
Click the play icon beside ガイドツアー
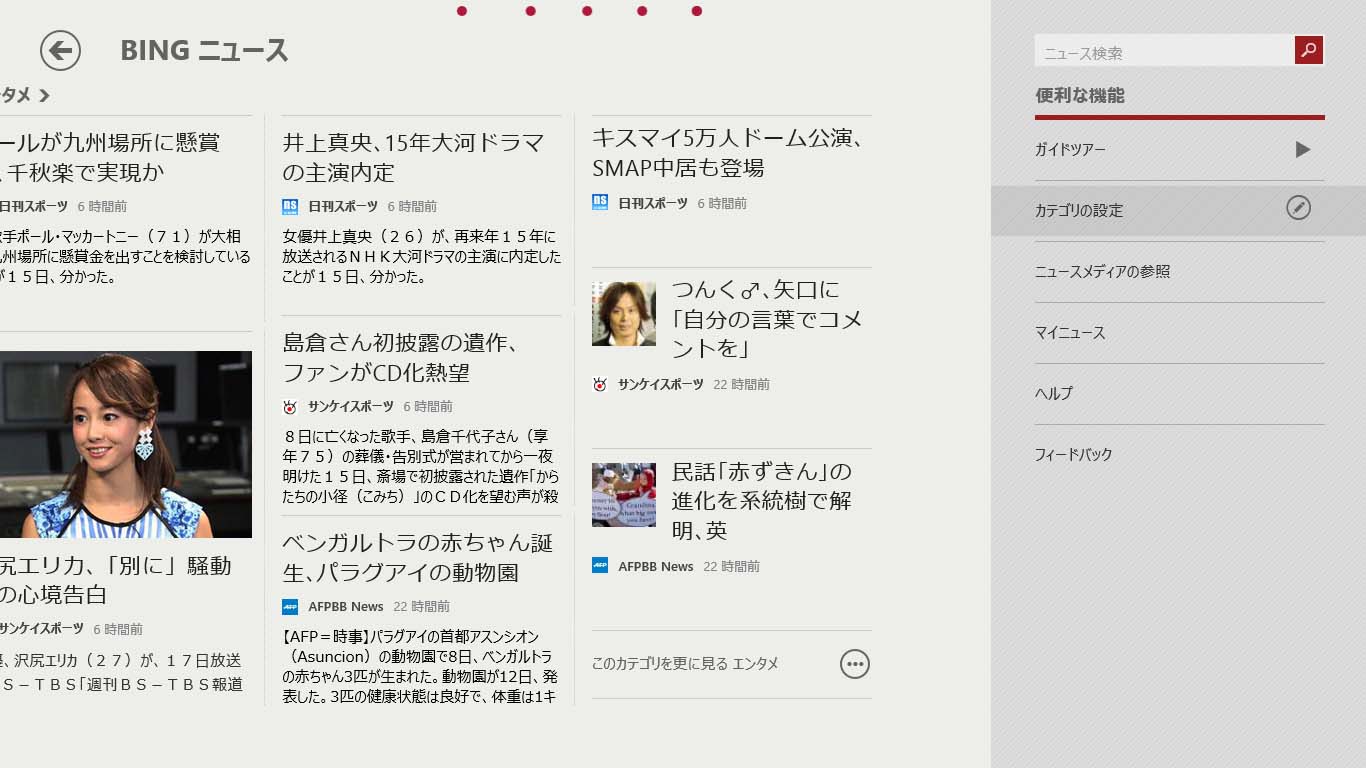point(1302,149)
